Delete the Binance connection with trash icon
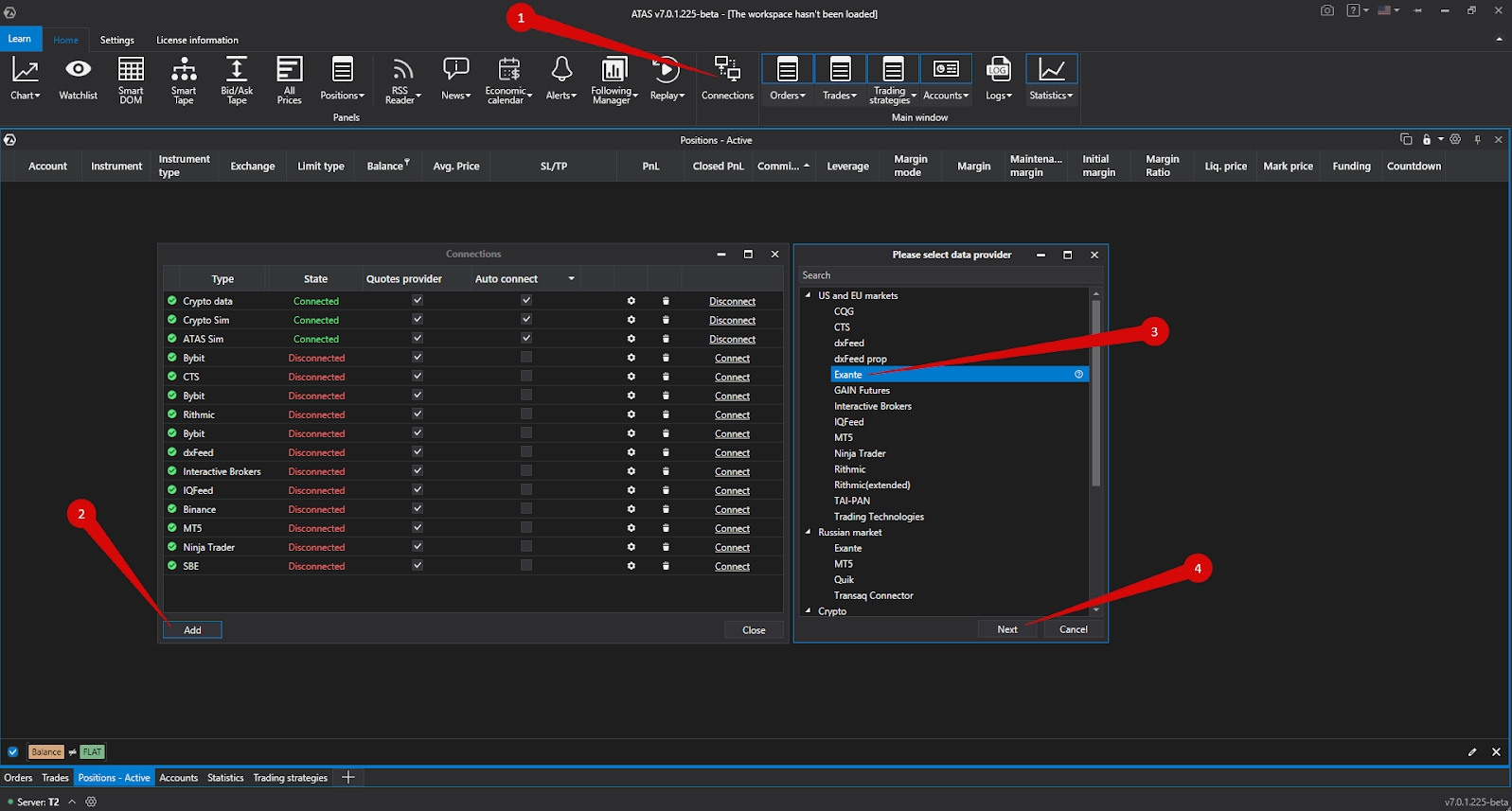Viewport: 1512px width, 811px height. click(x=666, y=509)
